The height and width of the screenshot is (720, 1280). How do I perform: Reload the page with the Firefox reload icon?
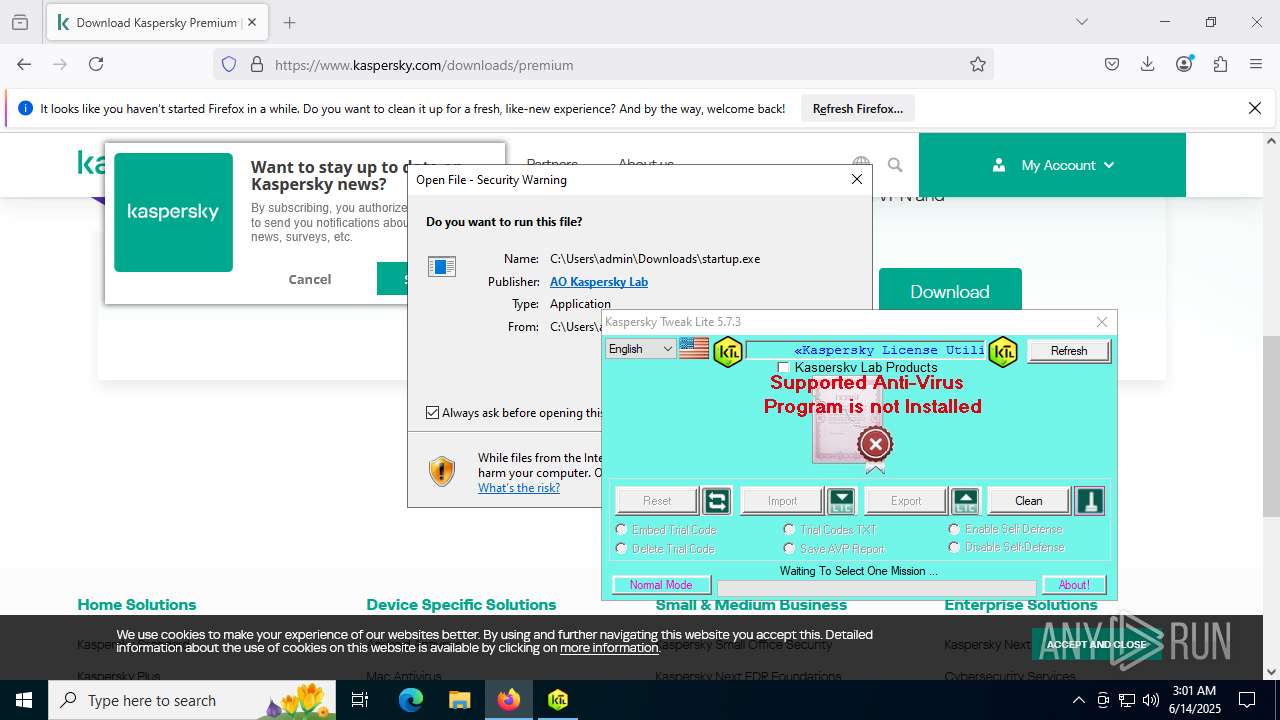pyautogui.click(x=96, y=64)
